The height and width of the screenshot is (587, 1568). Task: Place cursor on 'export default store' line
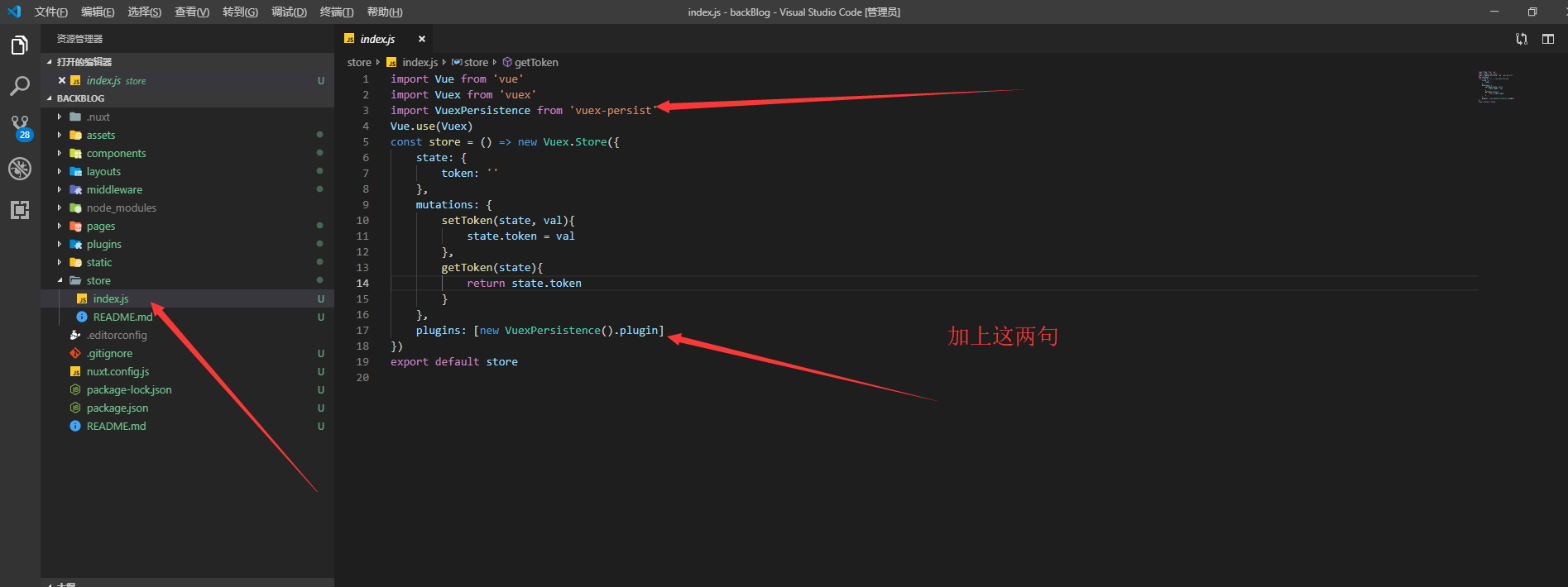click(x=454, y=362)
